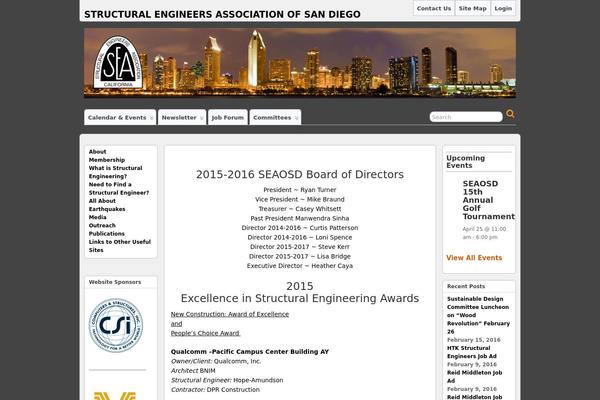Open Sustainable Design Committee Luncheon post
600x400 pixels.
click(478, 315)
